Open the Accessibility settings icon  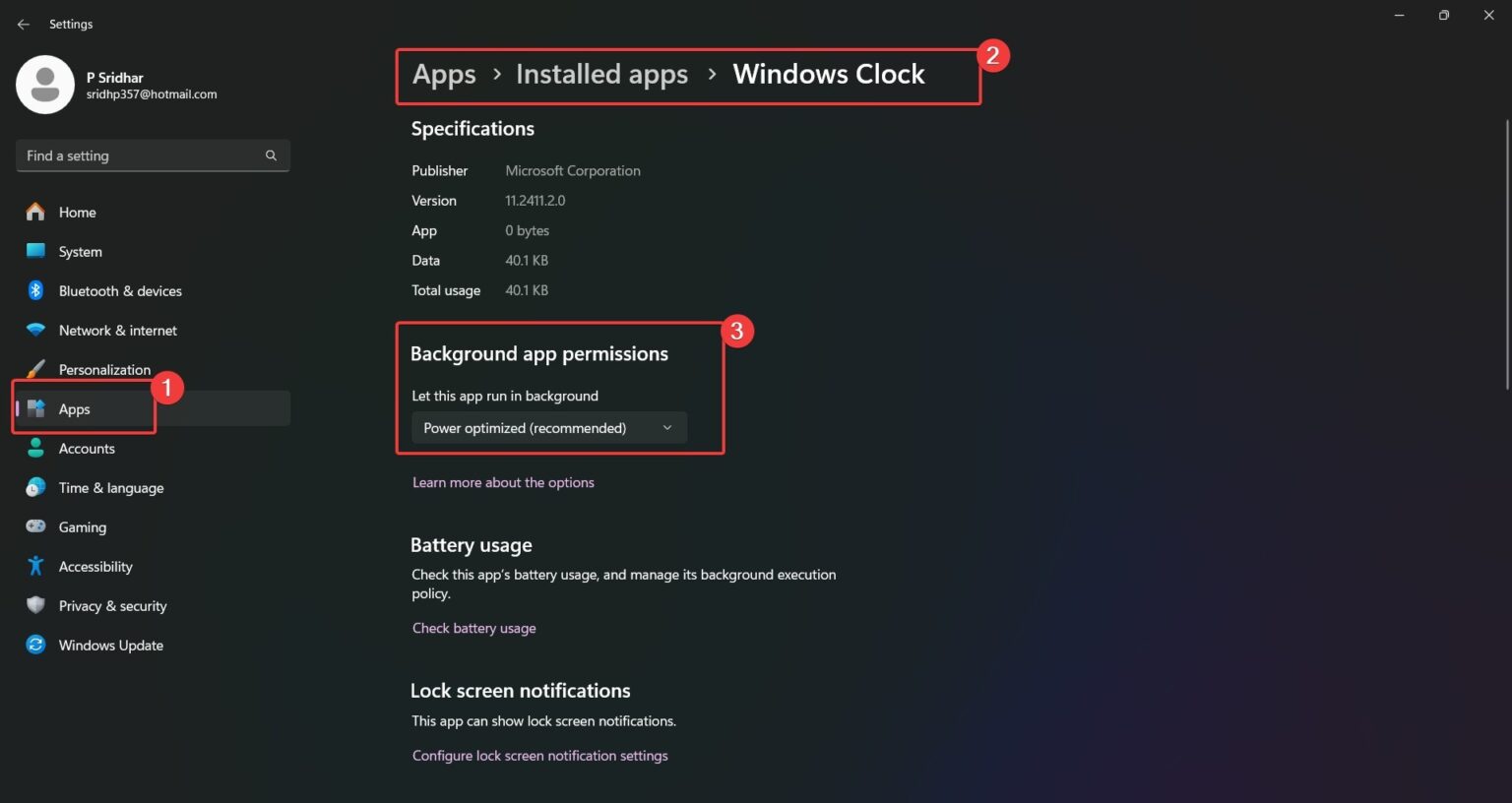(x=35, y=566)
